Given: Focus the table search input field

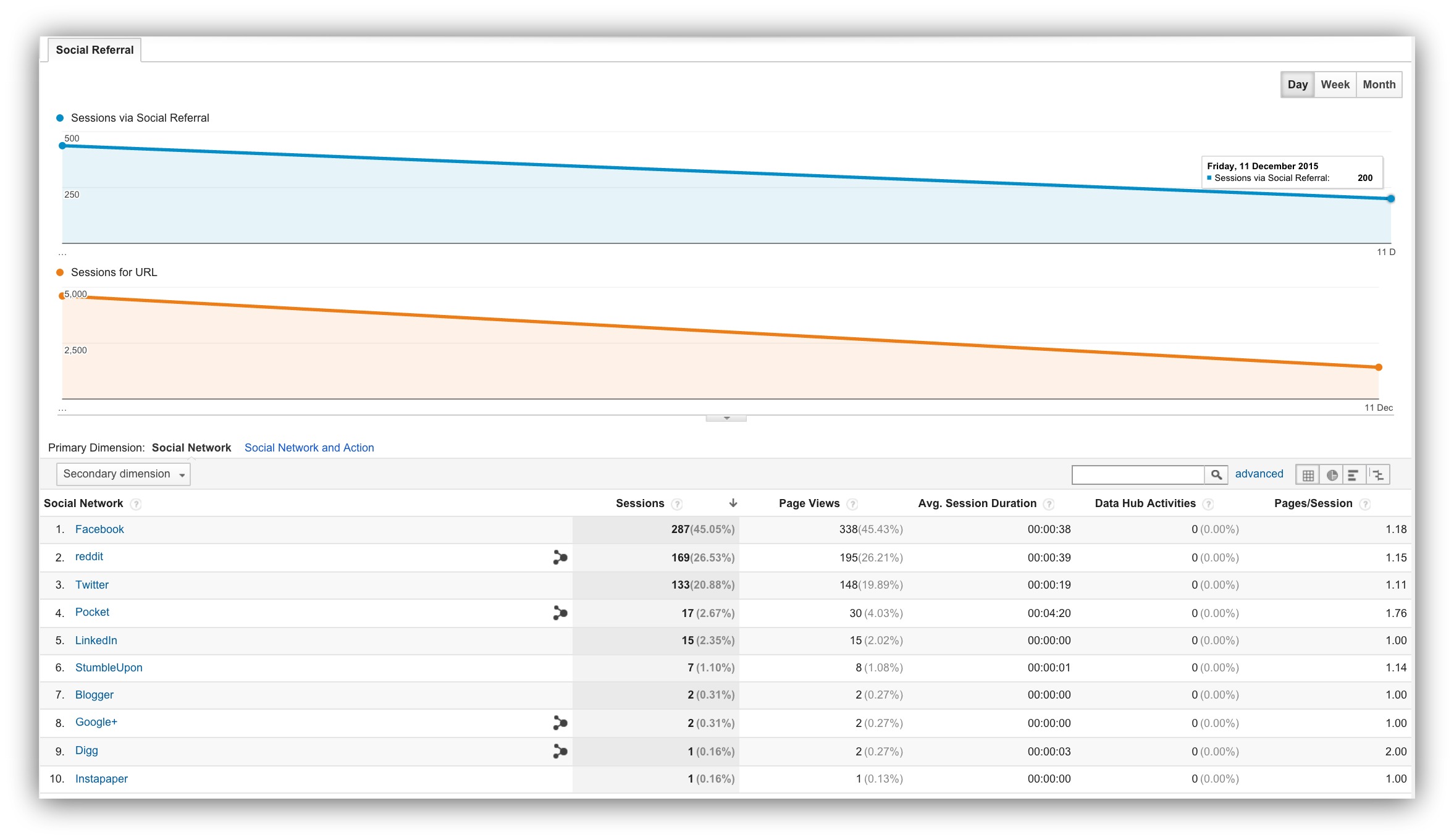Looking at the screenshot, I should [1138, 474].
